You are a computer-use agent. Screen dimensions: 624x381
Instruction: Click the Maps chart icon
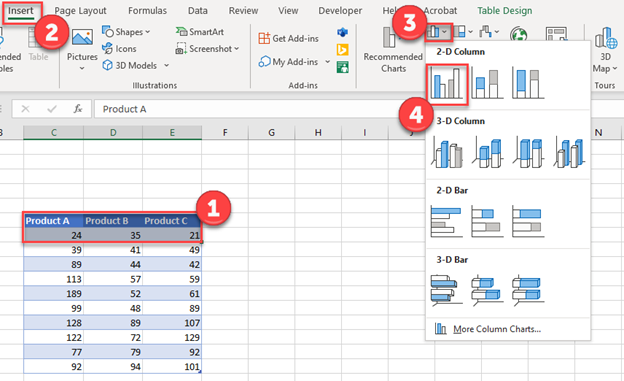[519, 34]
